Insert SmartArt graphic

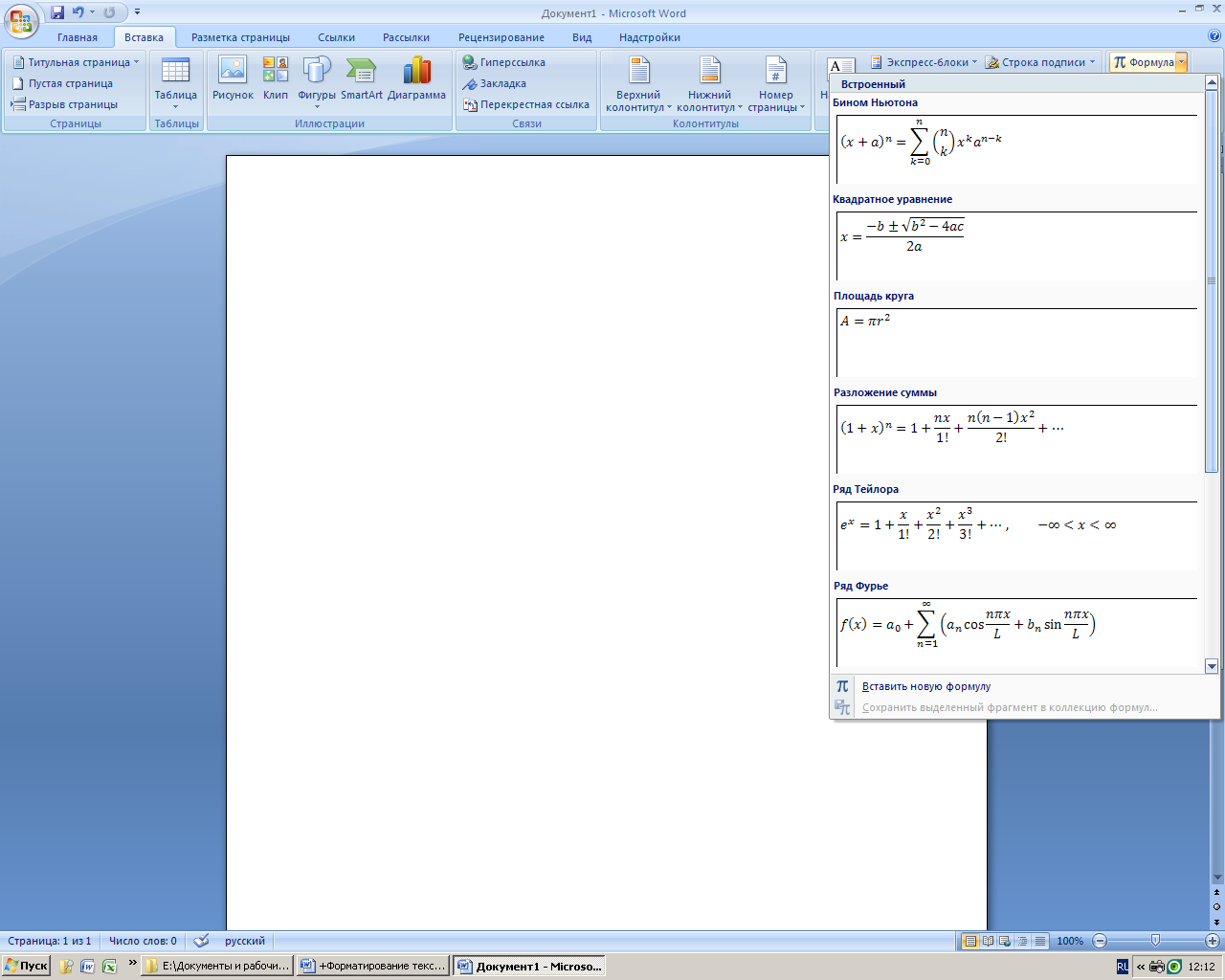point(362,78)
